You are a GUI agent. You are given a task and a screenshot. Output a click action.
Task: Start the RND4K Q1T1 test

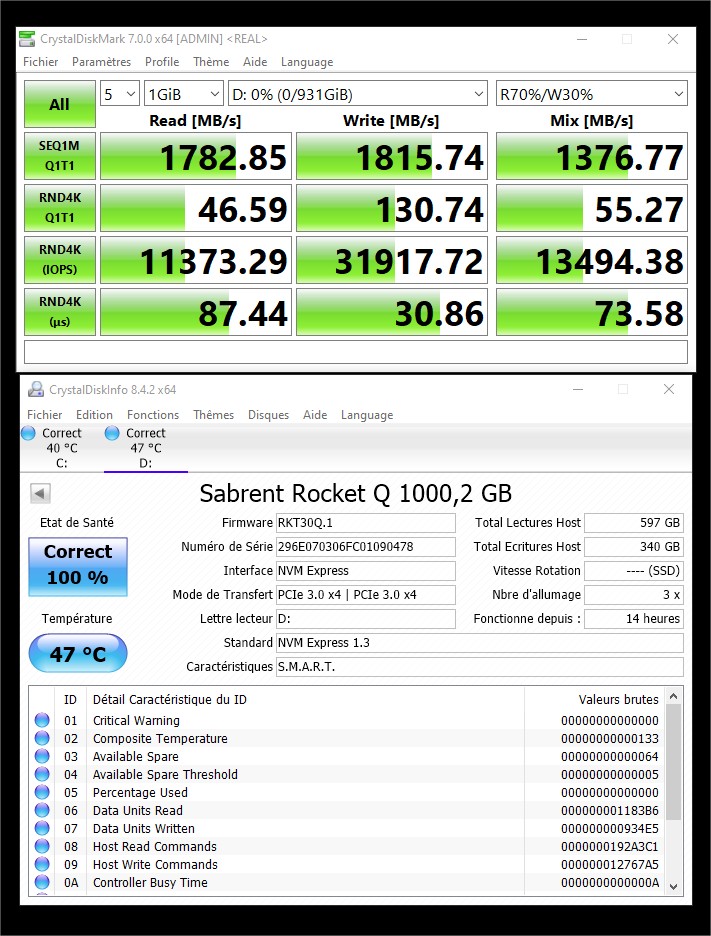tap(60, 208)
